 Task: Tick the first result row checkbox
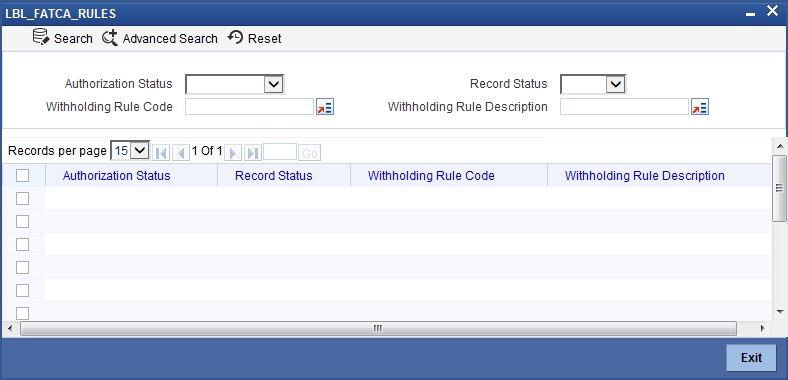(x=23, y=199)
